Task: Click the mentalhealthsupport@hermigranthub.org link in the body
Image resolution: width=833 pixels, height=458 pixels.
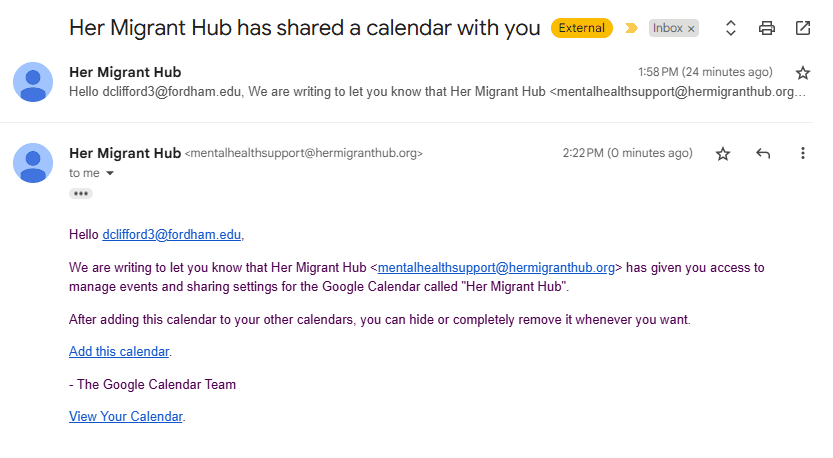Action: click(495, 267)
